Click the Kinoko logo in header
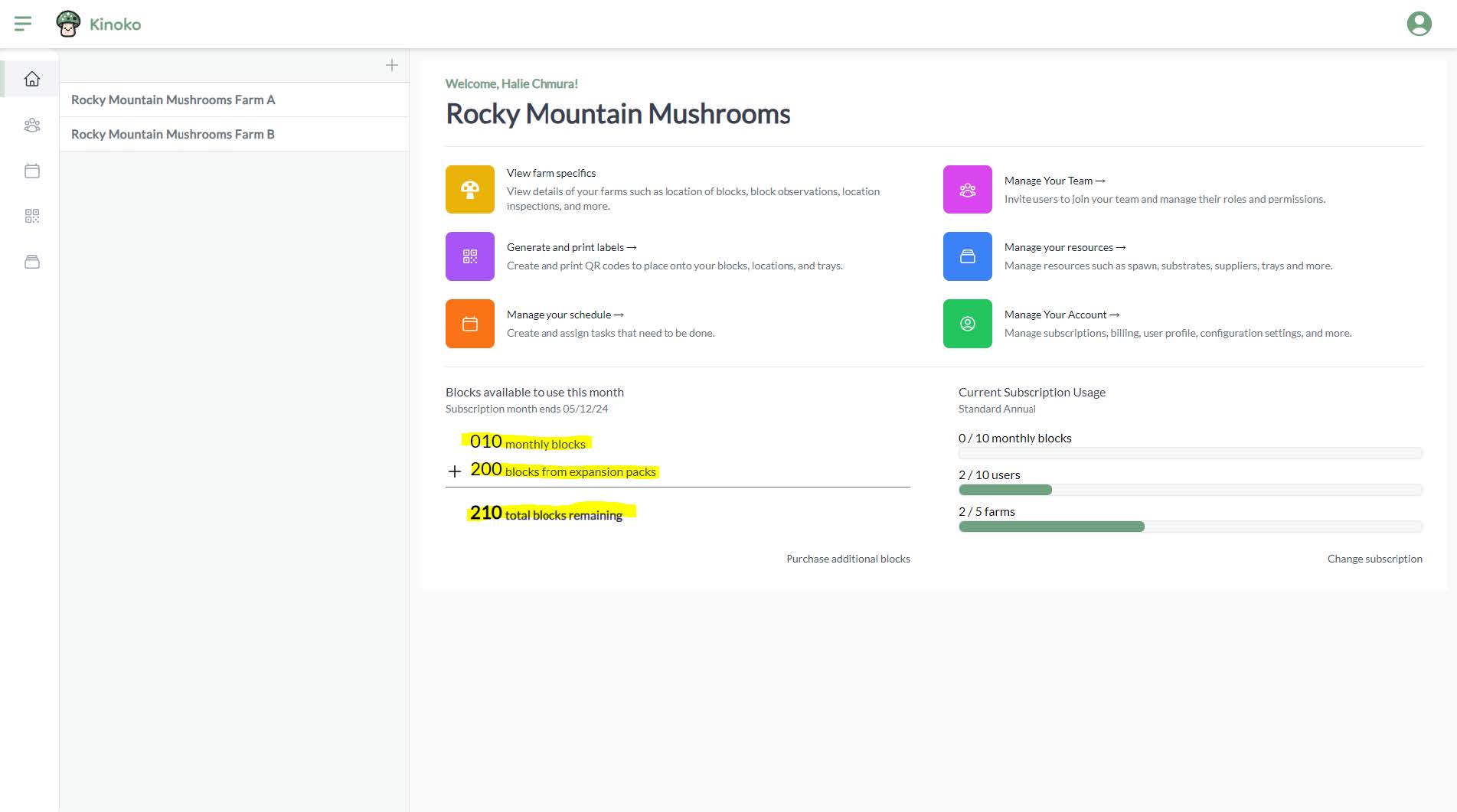This screenshot has height=812, width=1457. [99, 24]
